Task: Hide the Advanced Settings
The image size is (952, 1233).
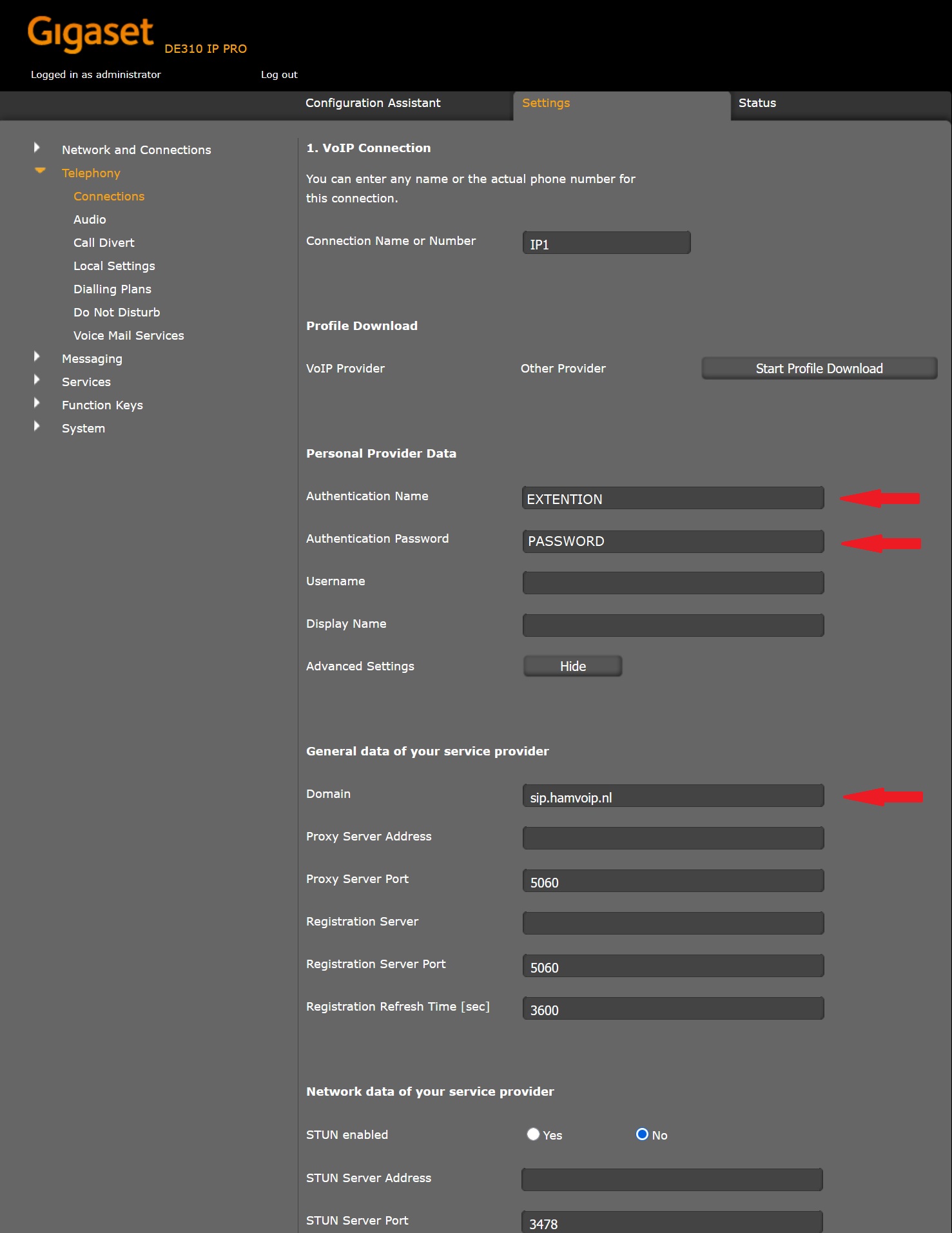Action: tap(572, 666)
